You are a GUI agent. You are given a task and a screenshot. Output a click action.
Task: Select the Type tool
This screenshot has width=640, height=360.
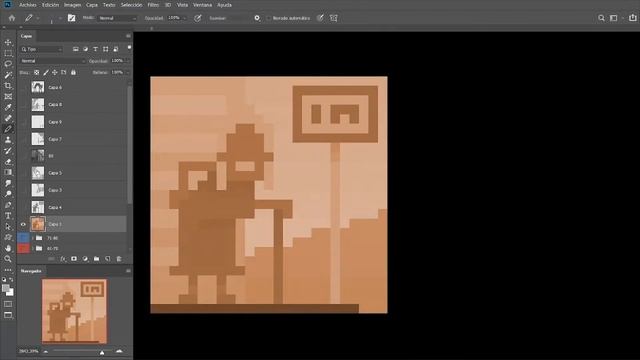[x=8, y=216]
